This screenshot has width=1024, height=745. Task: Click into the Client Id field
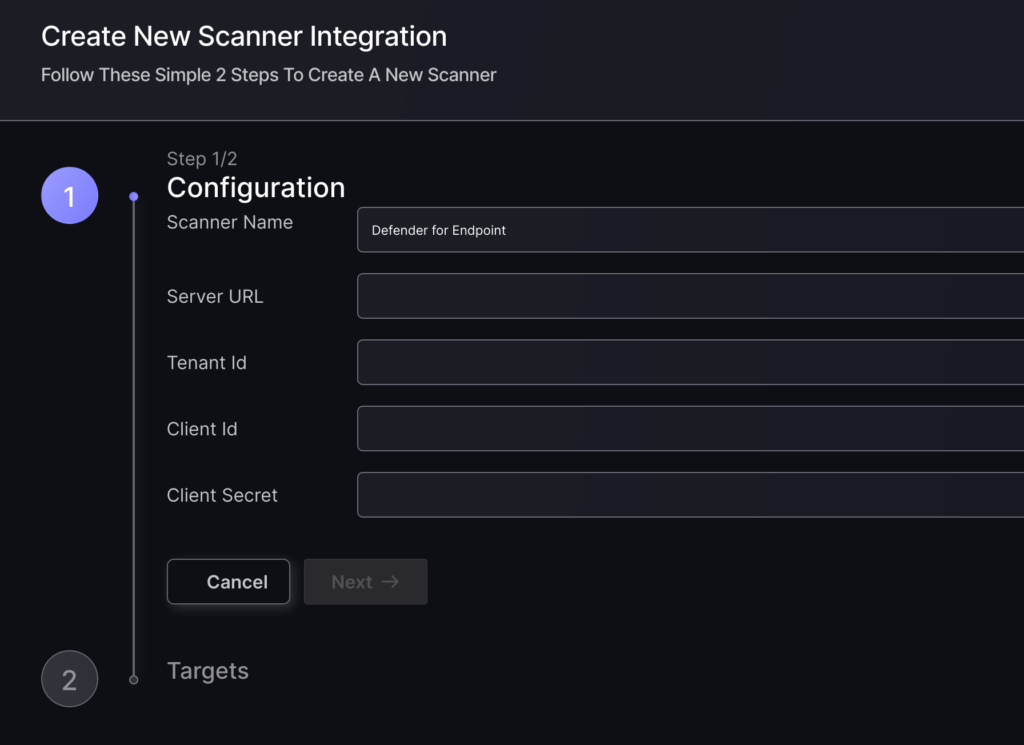690,428
